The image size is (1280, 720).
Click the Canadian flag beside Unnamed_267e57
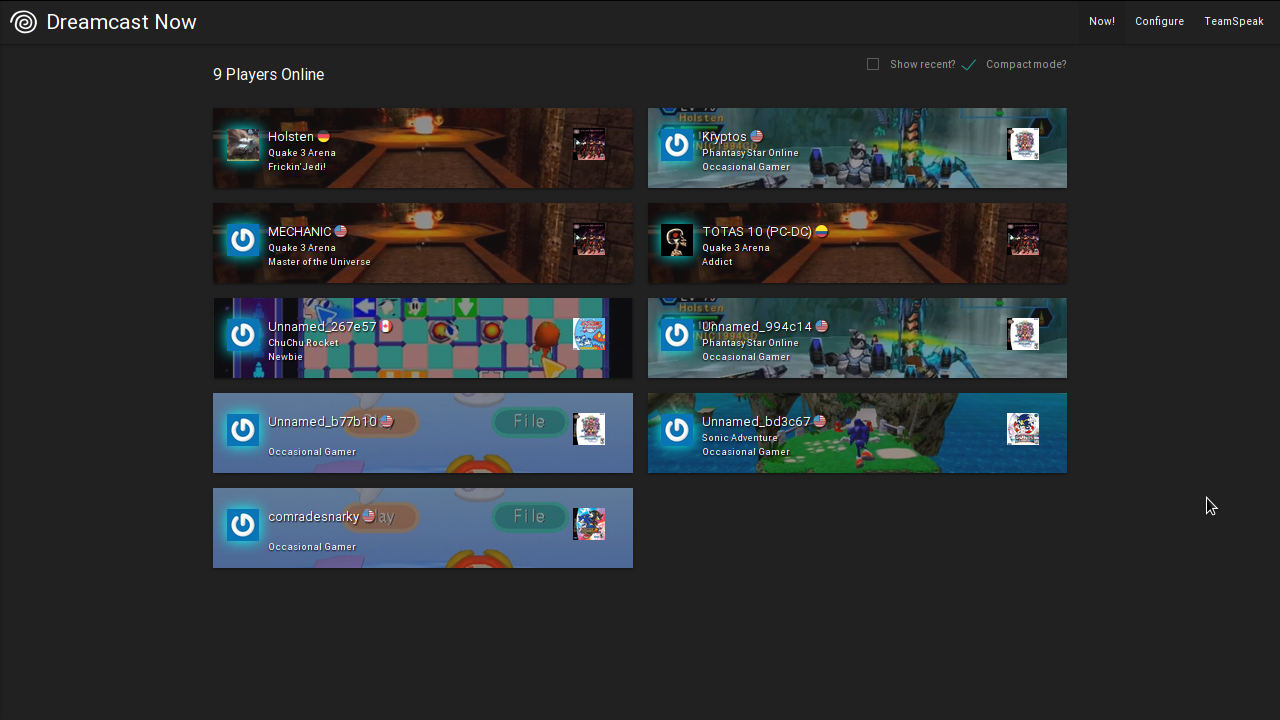(x=387, y=327)
